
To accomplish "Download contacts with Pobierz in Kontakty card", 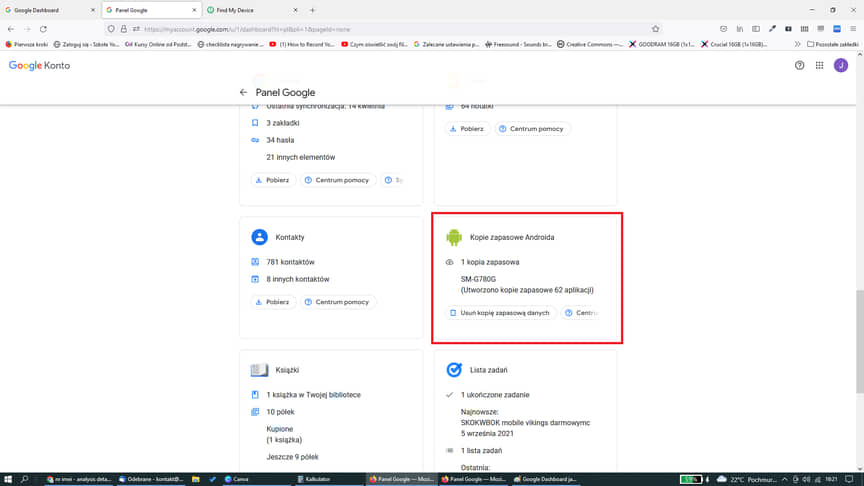I will pos(273,302).
